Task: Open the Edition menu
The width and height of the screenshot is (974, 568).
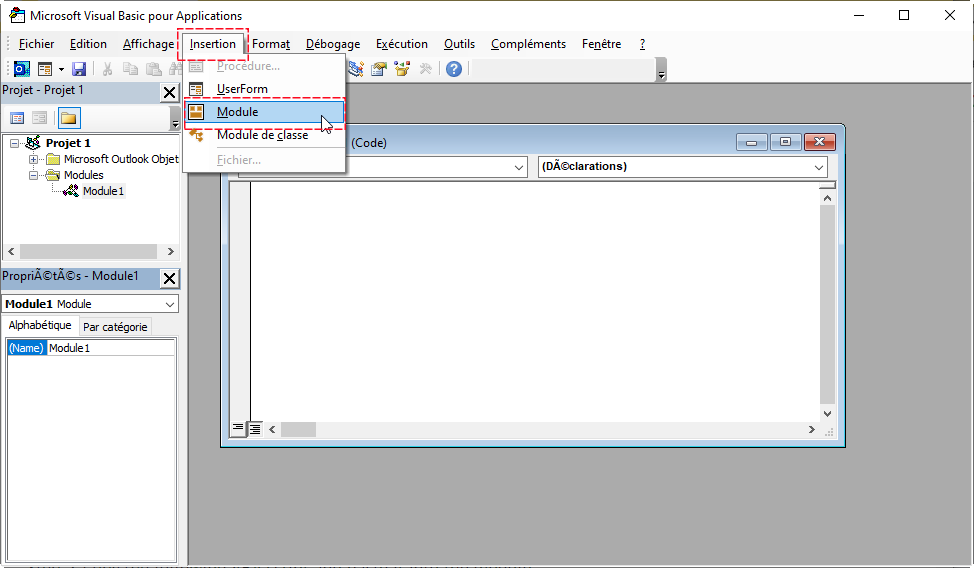Action: (88, 44)
